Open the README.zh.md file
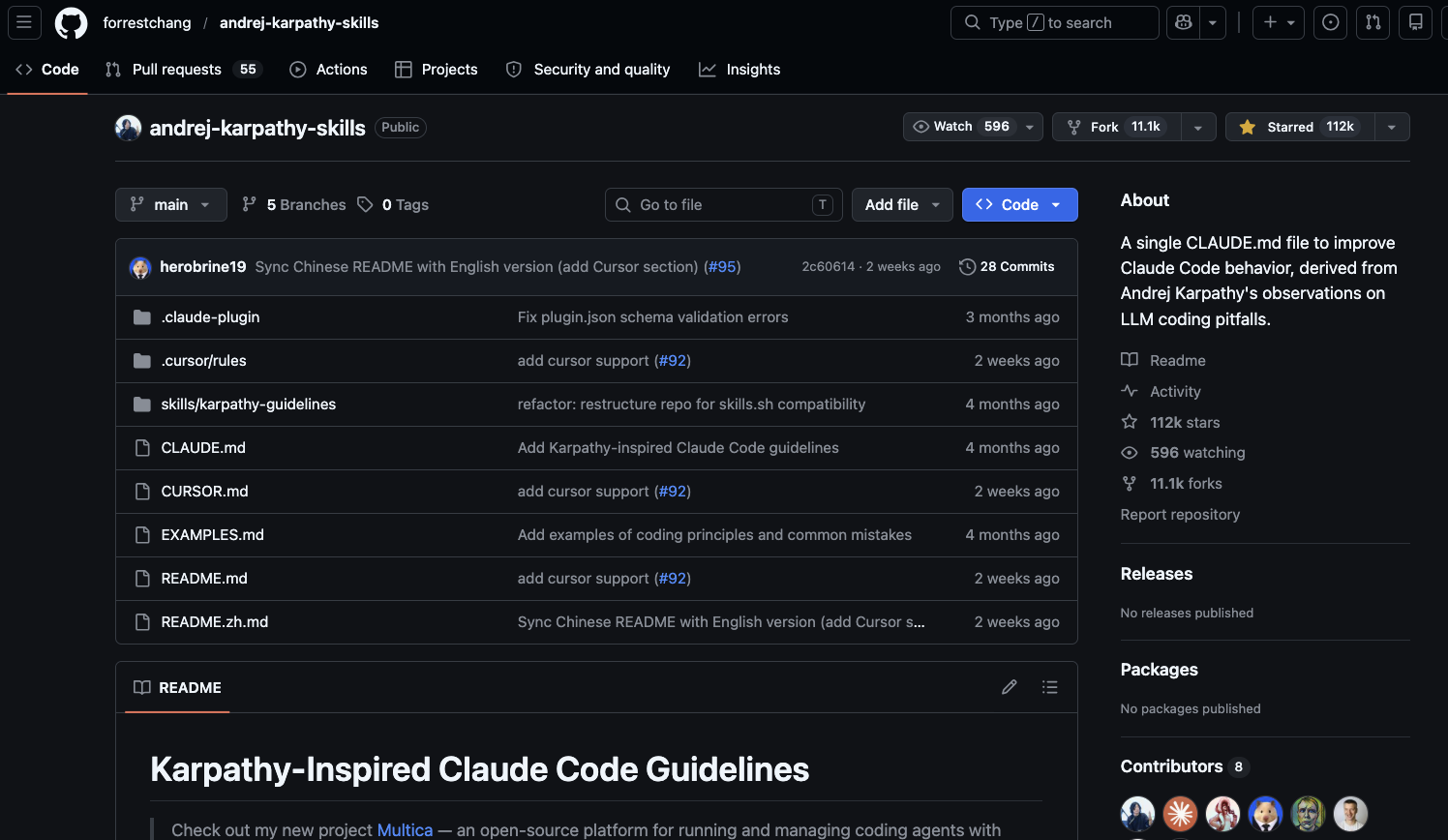Screen dimensions: 1448x840 215,622
